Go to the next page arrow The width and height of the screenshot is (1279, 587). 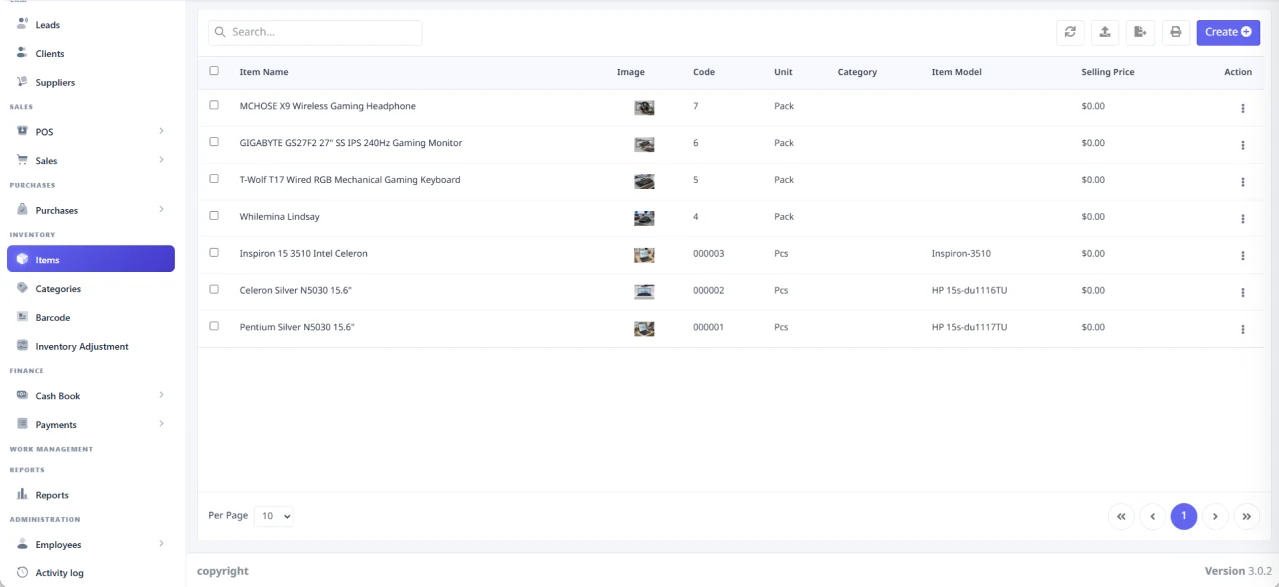point(1215,516)
